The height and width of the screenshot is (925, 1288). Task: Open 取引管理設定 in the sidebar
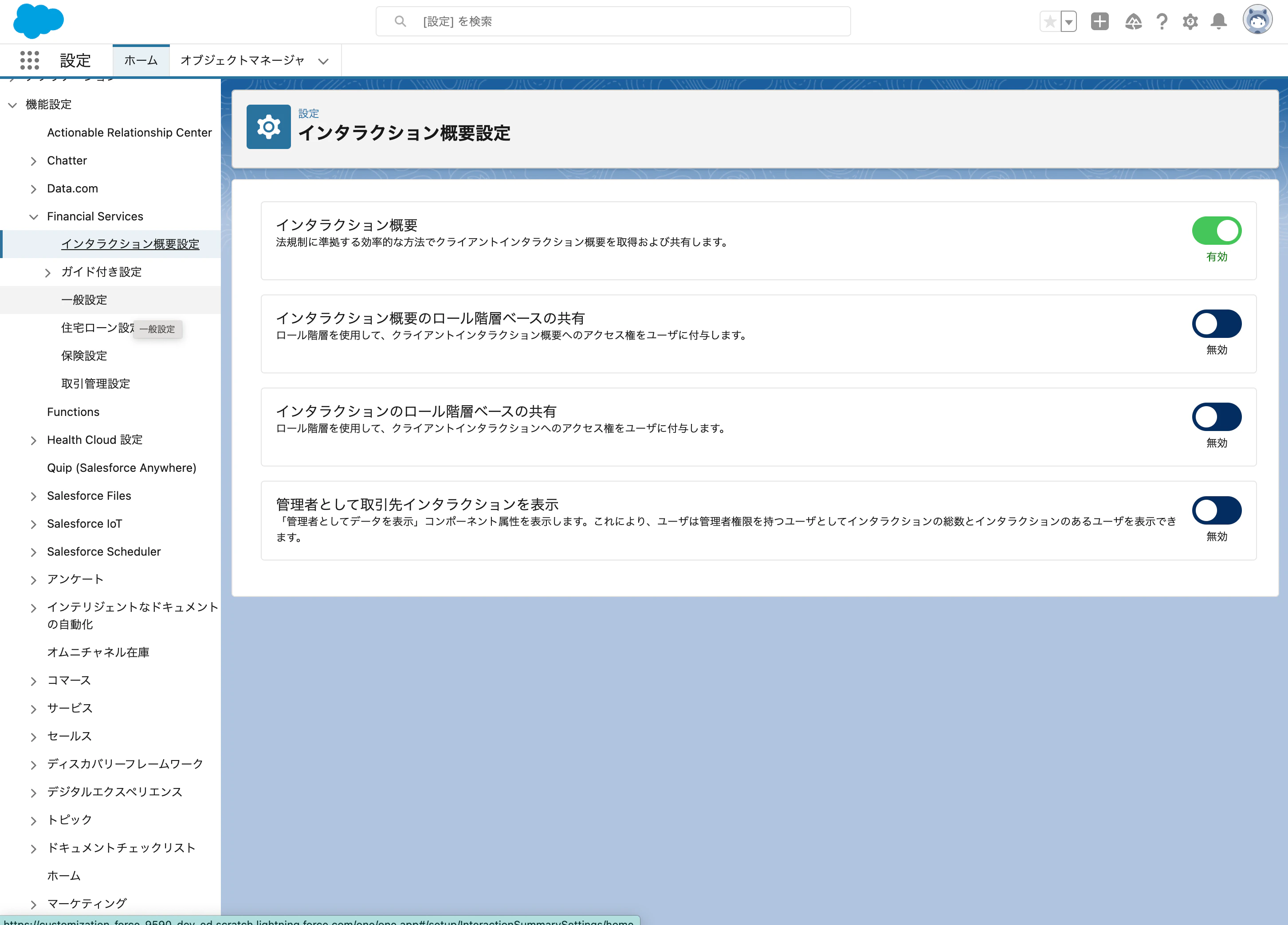pyautogui.click(x=95, y=384)
